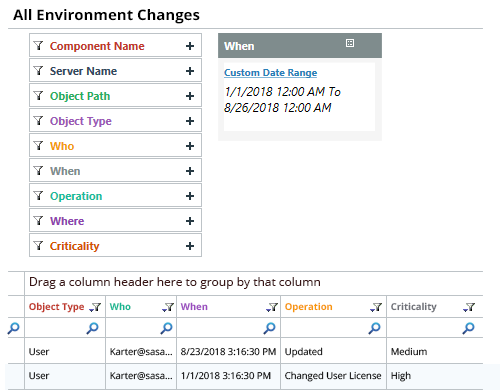
Task: Expand the Operation filter plus sign
Action: pyautogui.click(x=190, y=196)
